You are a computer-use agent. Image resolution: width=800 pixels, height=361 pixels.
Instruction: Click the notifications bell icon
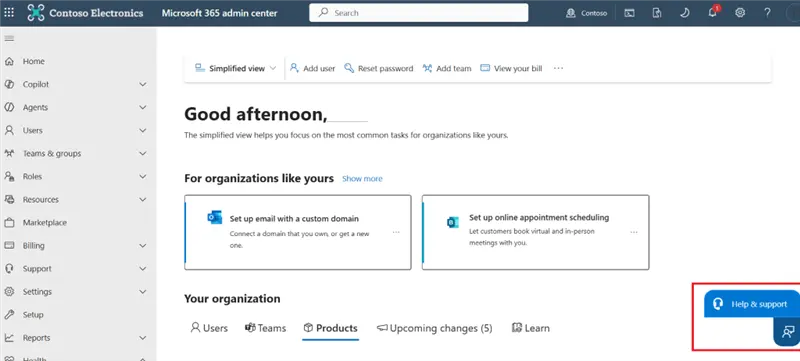(x=713, y=13)
